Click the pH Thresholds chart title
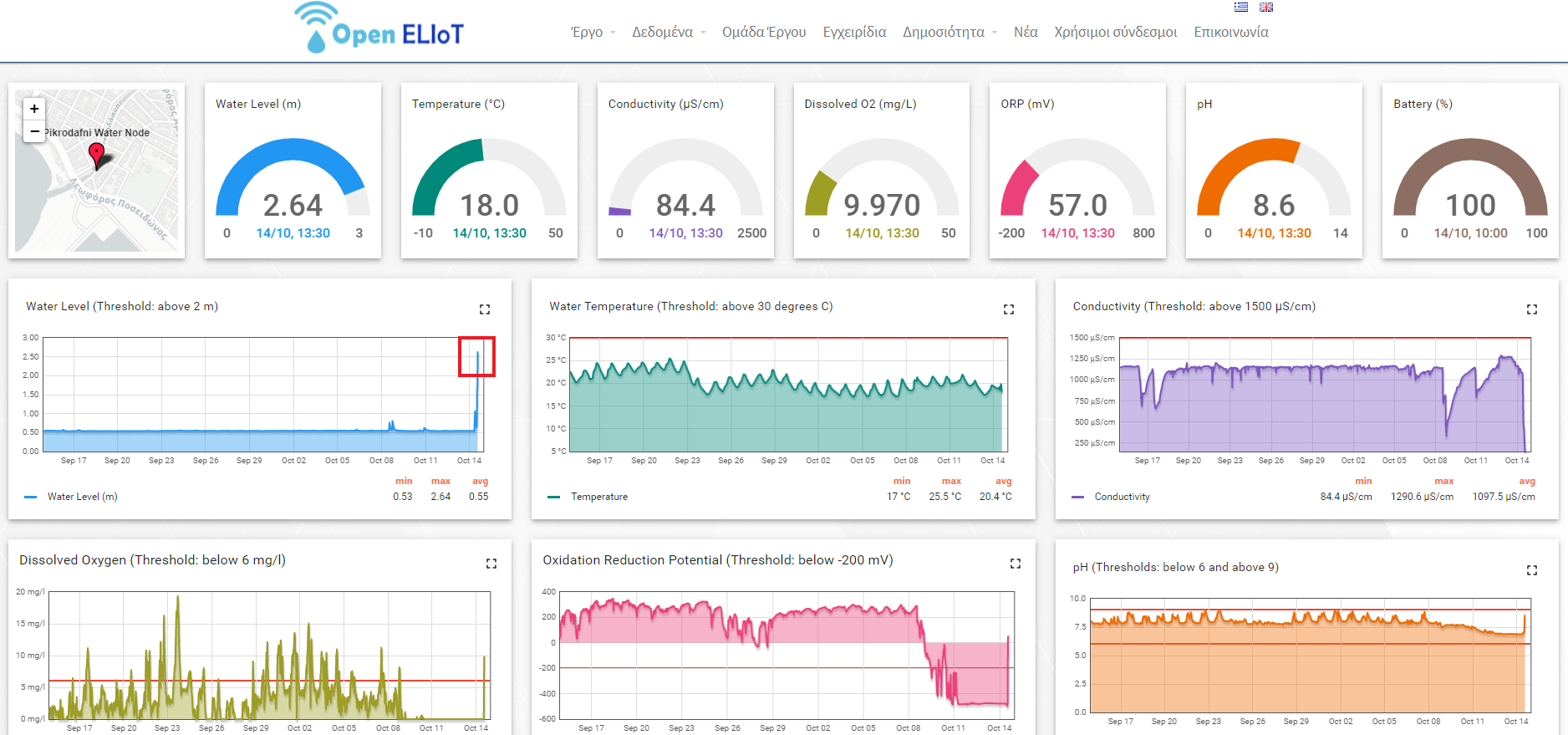 tap(1176, 567)
